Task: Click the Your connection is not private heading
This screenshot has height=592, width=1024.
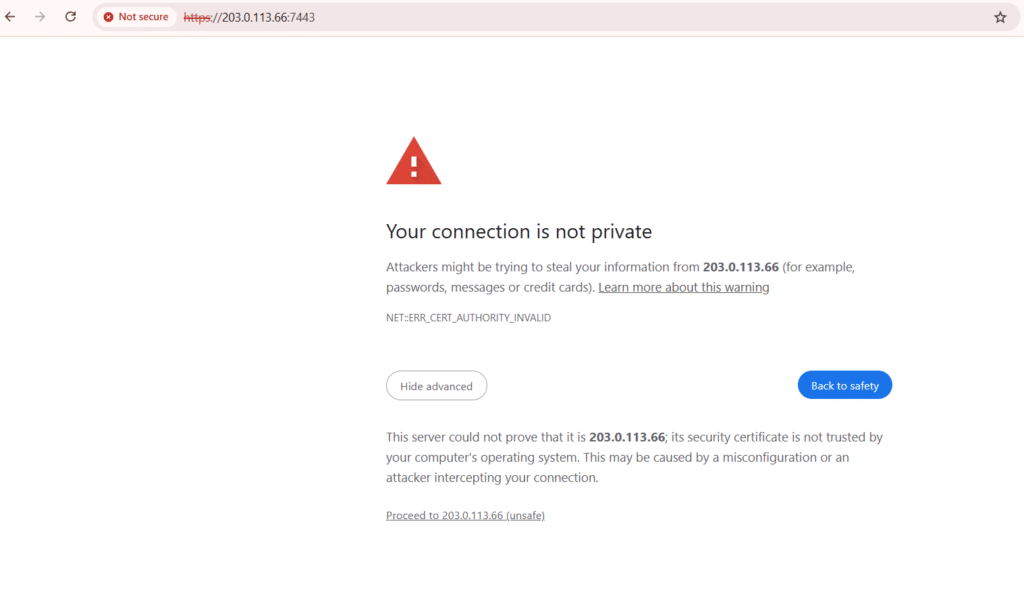Action: [519, 231]
